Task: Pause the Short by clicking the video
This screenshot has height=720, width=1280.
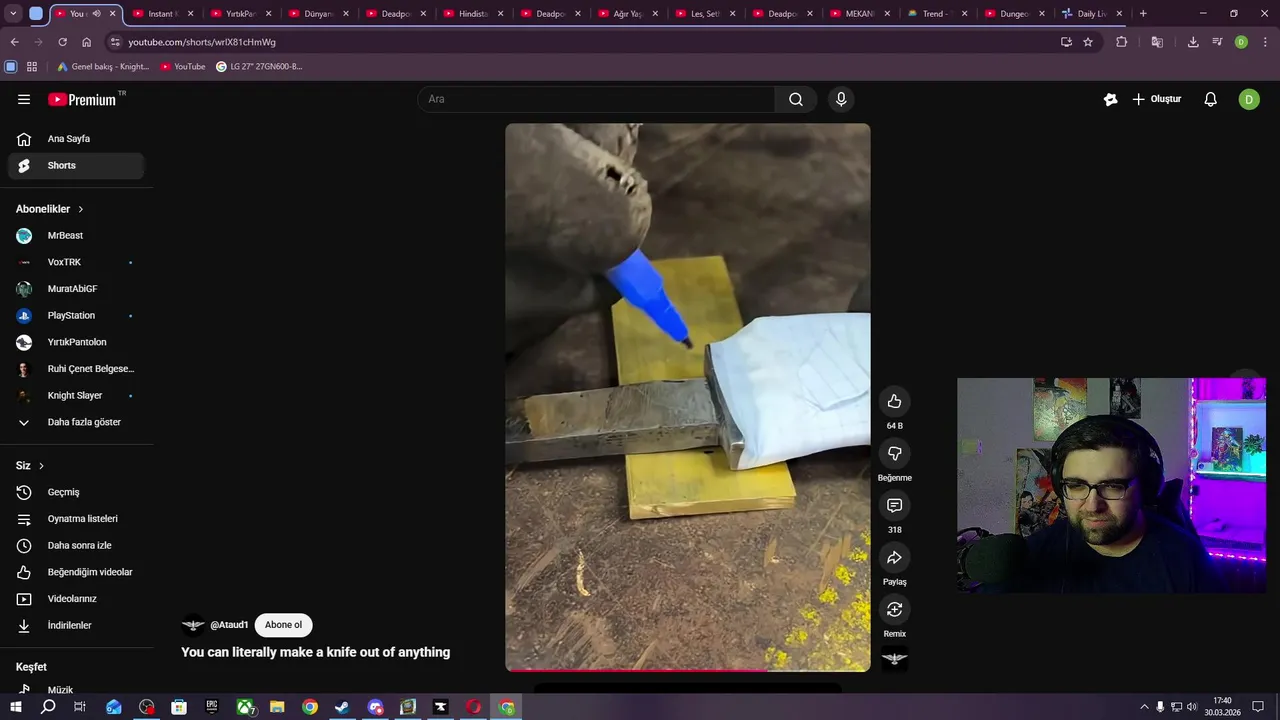Action: pyautogui.click(x=688, y=397)
